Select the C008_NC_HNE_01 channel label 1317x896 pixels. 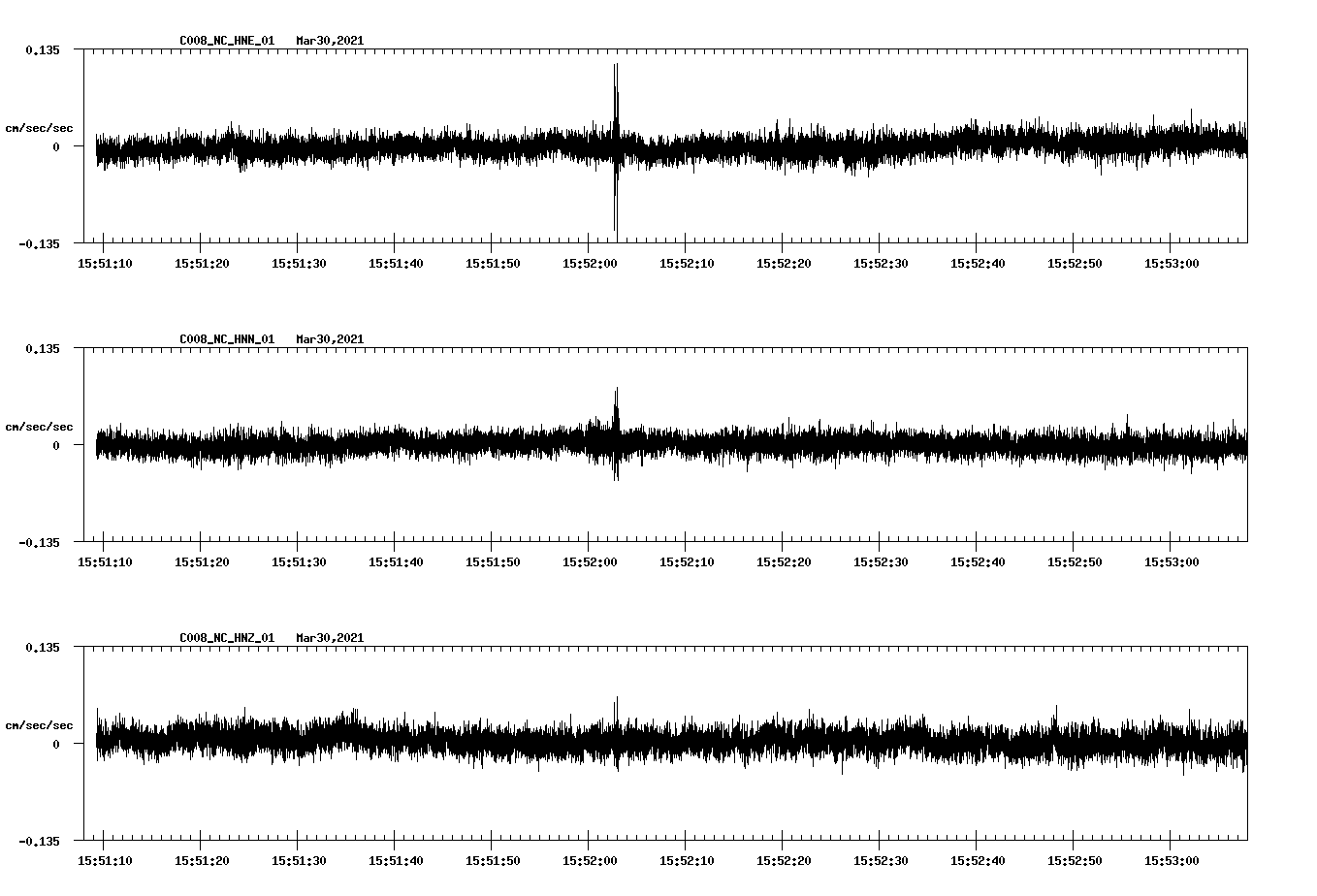pos(226,41)
